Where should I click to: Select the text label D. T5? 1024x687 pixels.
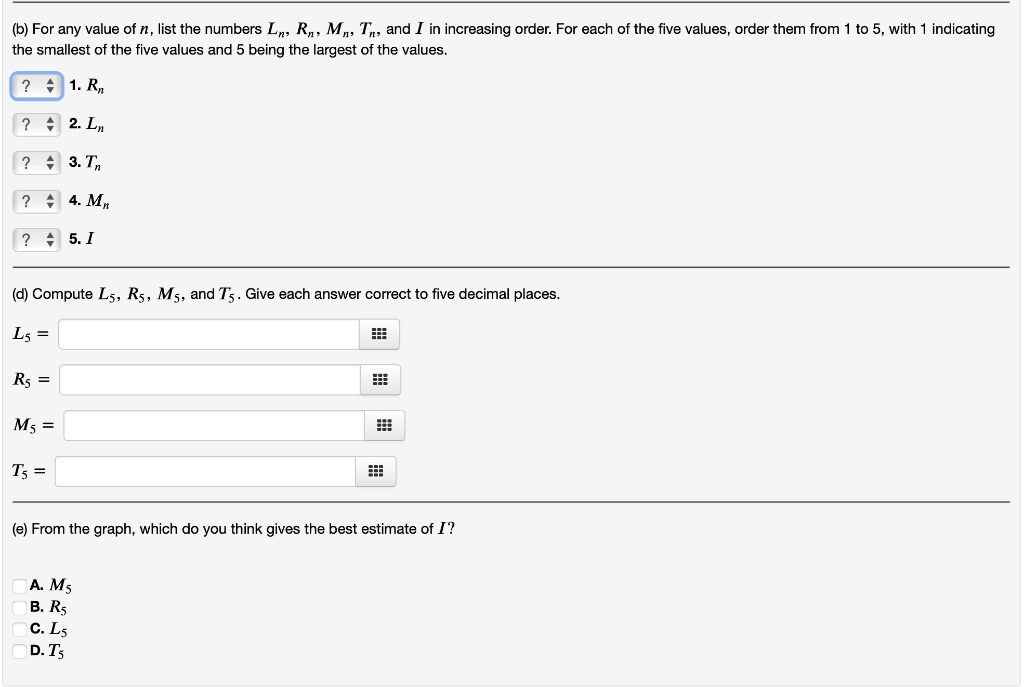pyautogui.click(x=46, y=651)
